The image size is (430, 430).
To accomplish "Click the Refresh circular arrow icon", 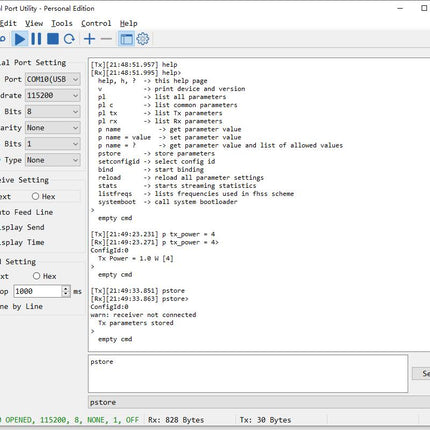I will point(69,39).
